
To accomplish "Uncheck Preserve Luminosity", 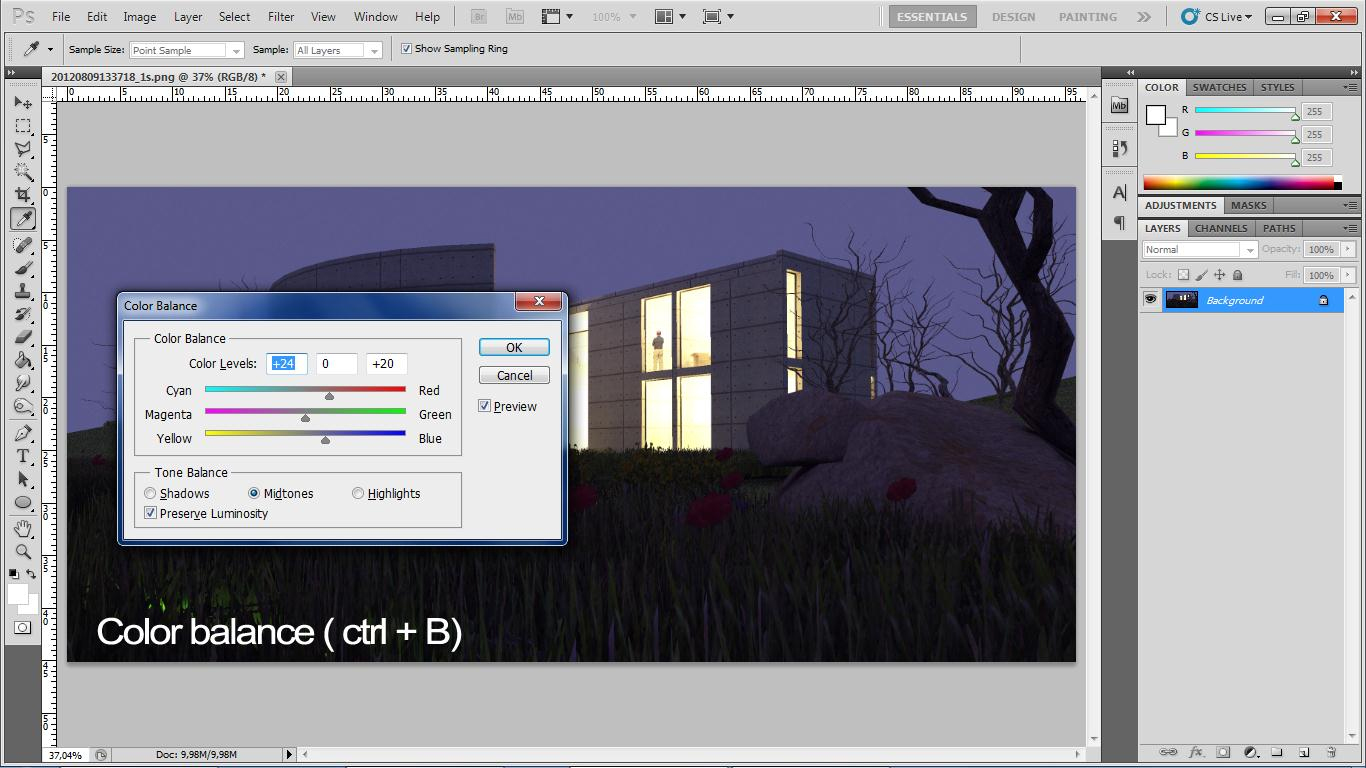I will (x=150, y=513).
